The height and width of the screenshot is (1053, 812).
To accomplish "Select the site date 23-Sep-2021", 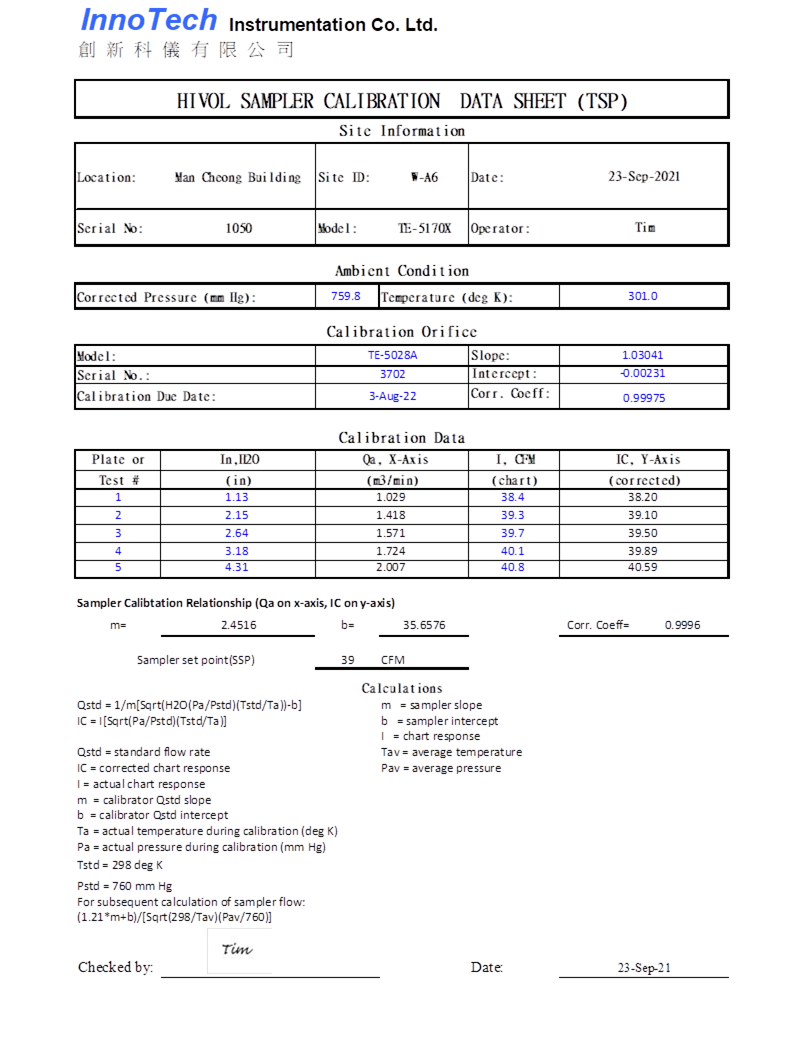I will [644, 176].
